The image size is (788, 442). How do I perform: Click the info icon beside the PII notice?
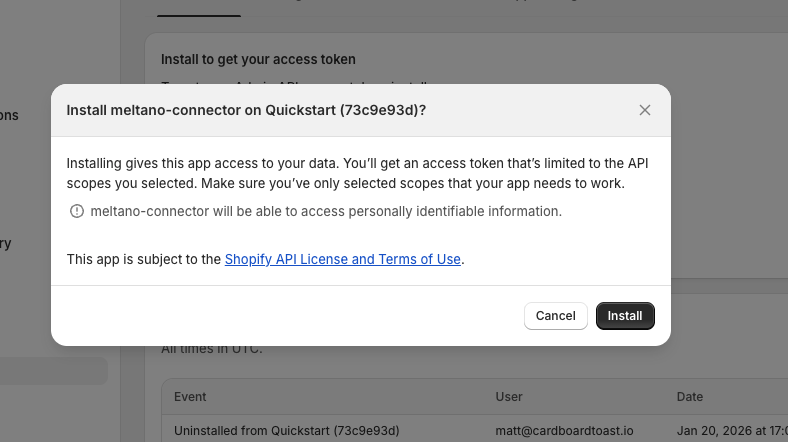pos(77,211)
